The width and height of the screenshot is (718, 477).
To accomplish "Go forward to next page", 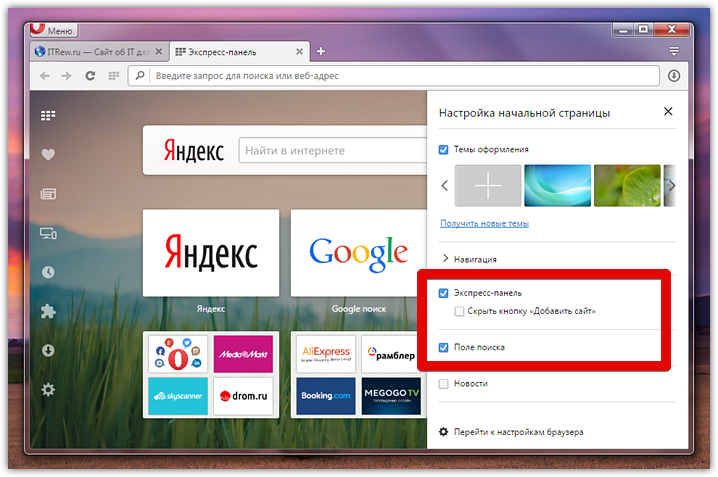I will (x=67, y=76).
